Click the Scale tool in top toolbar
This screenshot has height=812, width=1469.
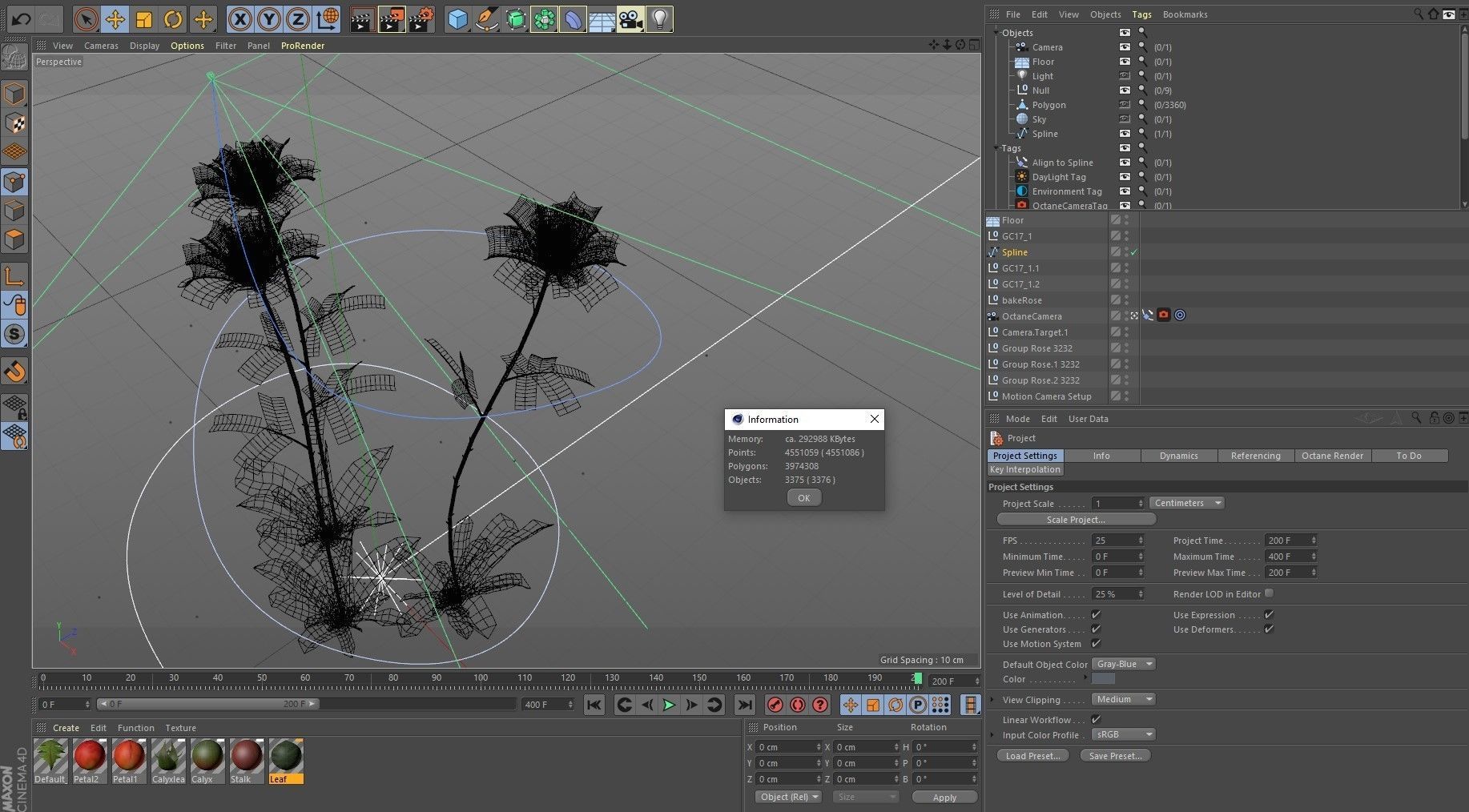[144, 19]
